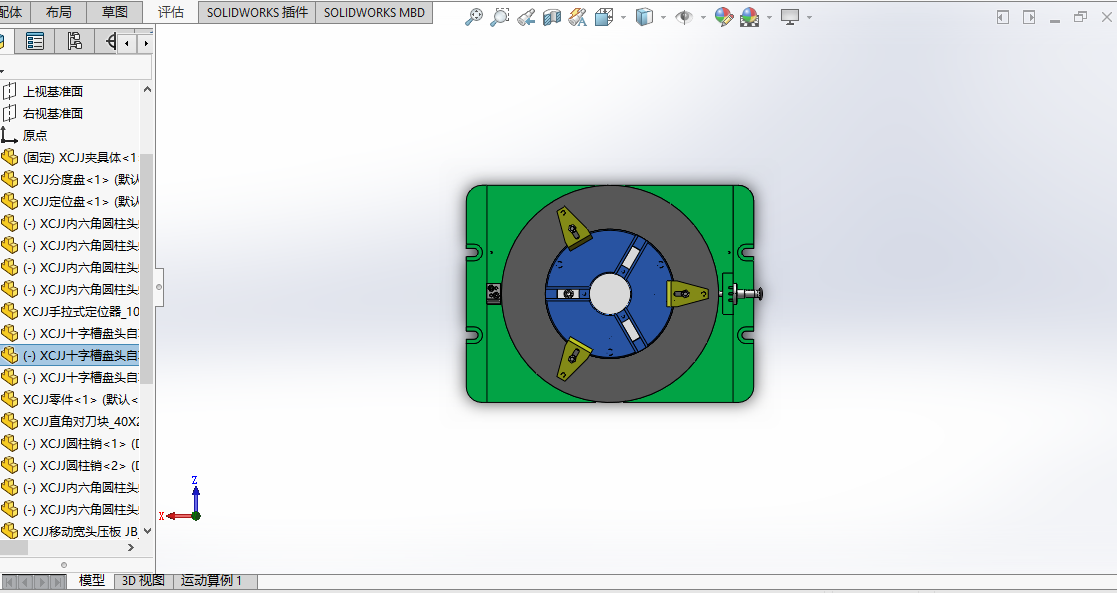The height and width of the screenshot is (593, 1117).
Task: Click the manager tabs left scroll arrow
Action: pos(127,43)
